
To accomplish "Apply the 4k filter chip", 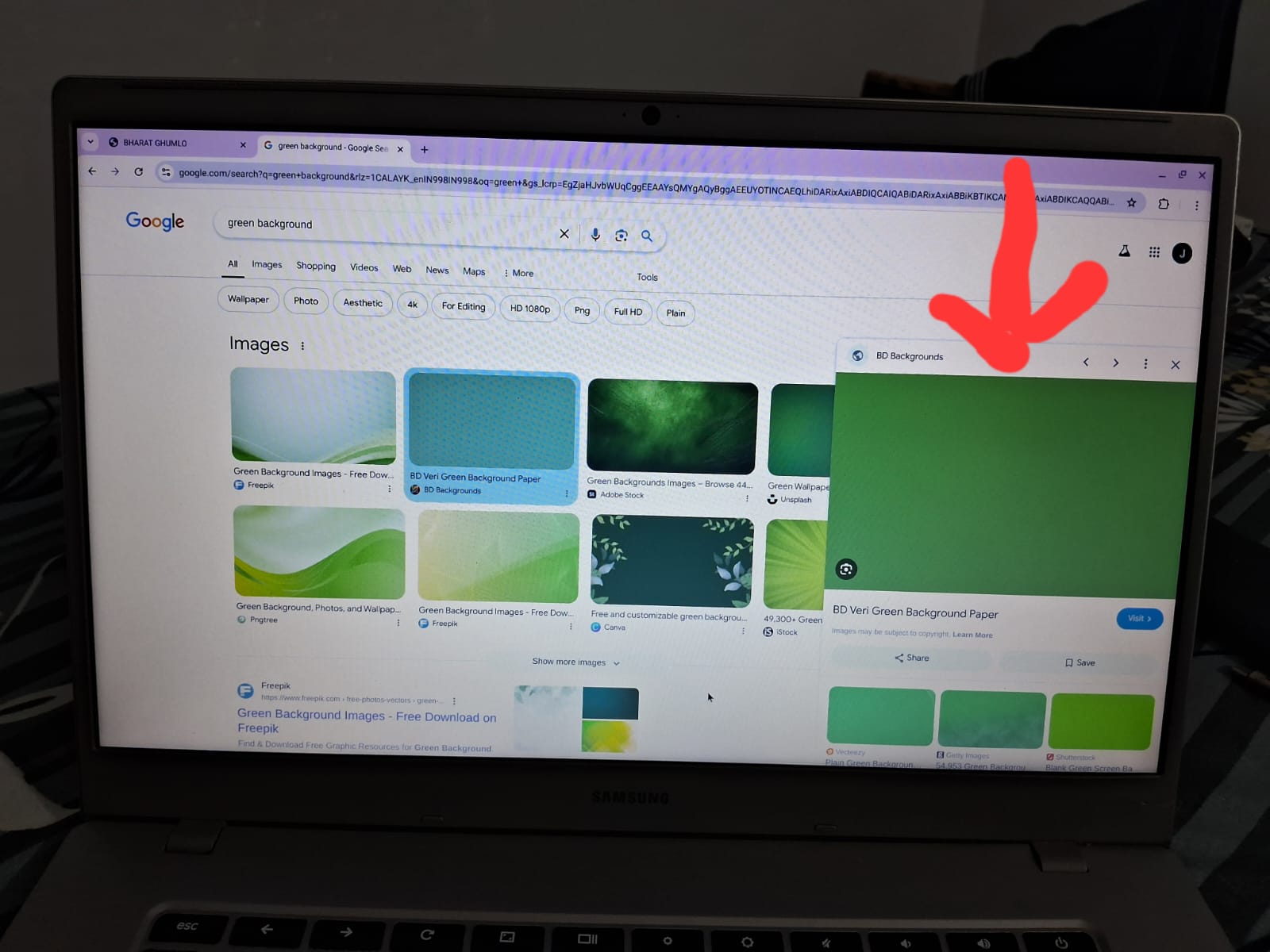I will click(x=412, y=305).
